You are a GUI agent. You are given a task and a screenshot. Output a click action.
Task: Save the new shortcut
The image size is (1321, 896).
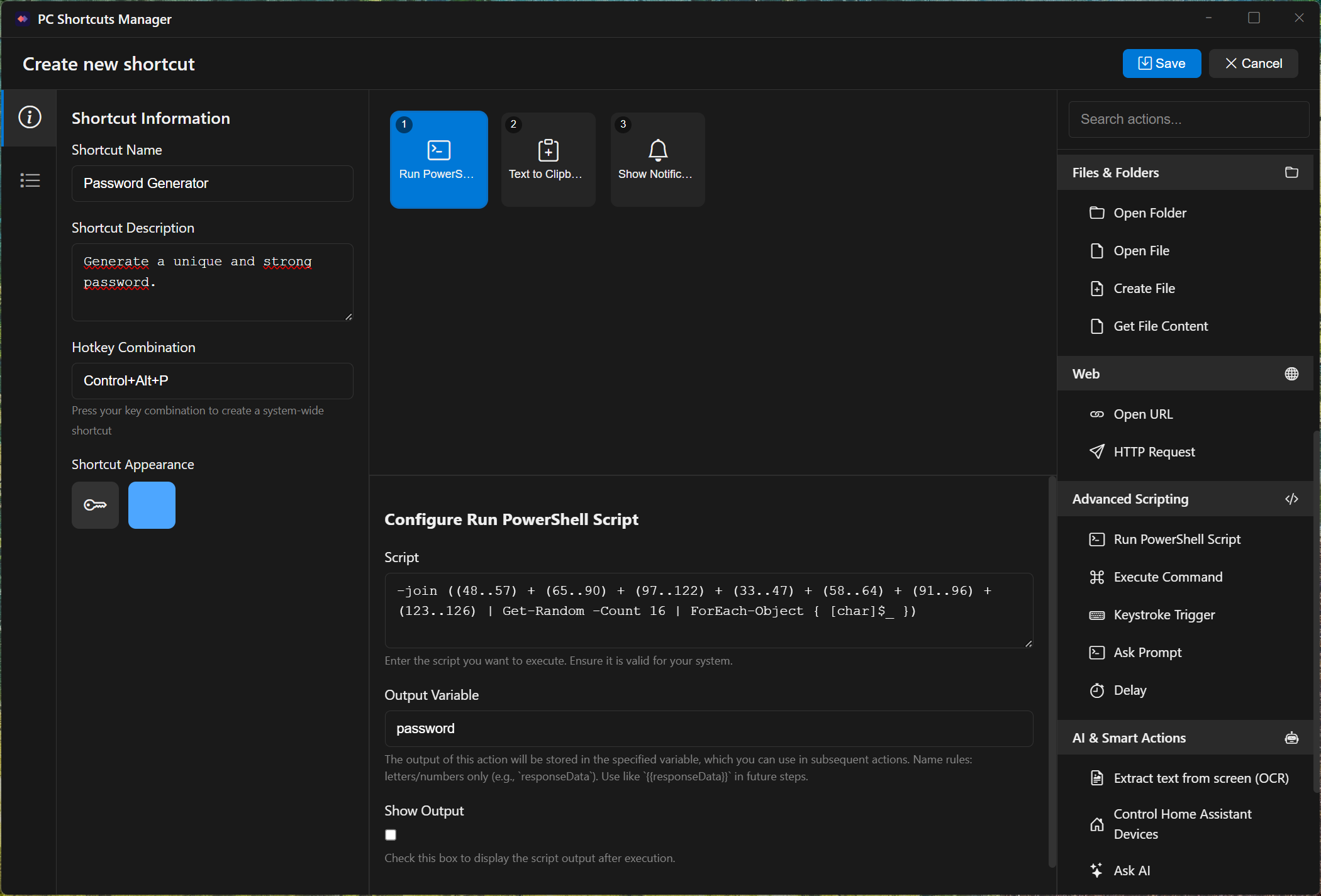pyautogui.click(x=1161, y=64)
